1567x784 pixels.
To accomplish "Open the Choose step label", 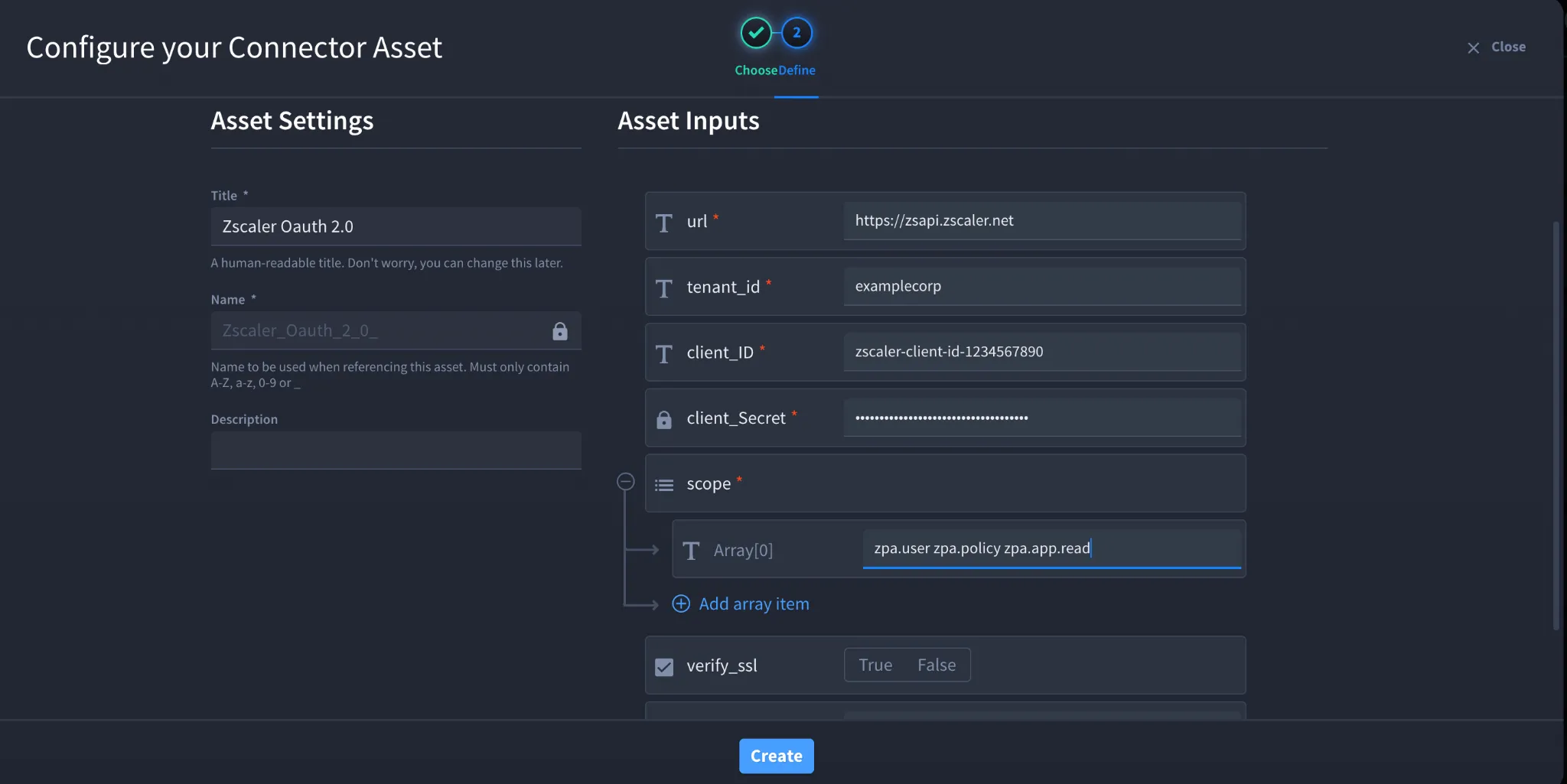I will click(x=756, y=70).
